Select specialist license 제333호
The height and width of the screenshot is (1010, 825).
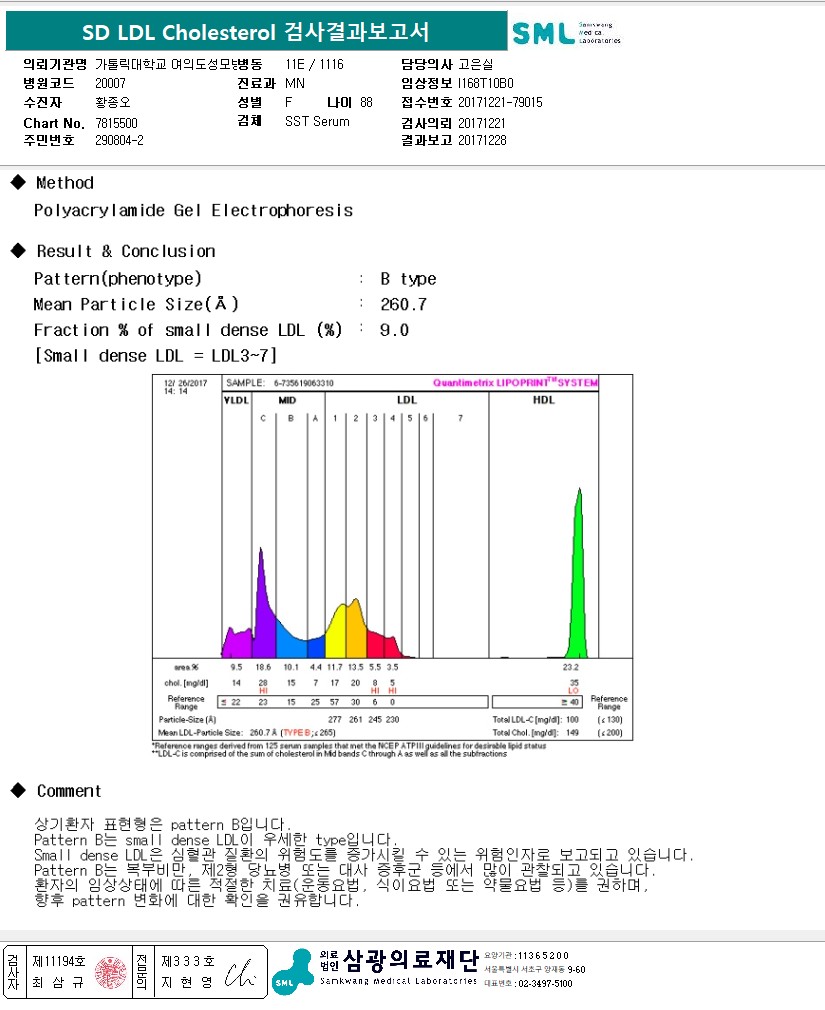pyautogui.click(x=187, y=961)
